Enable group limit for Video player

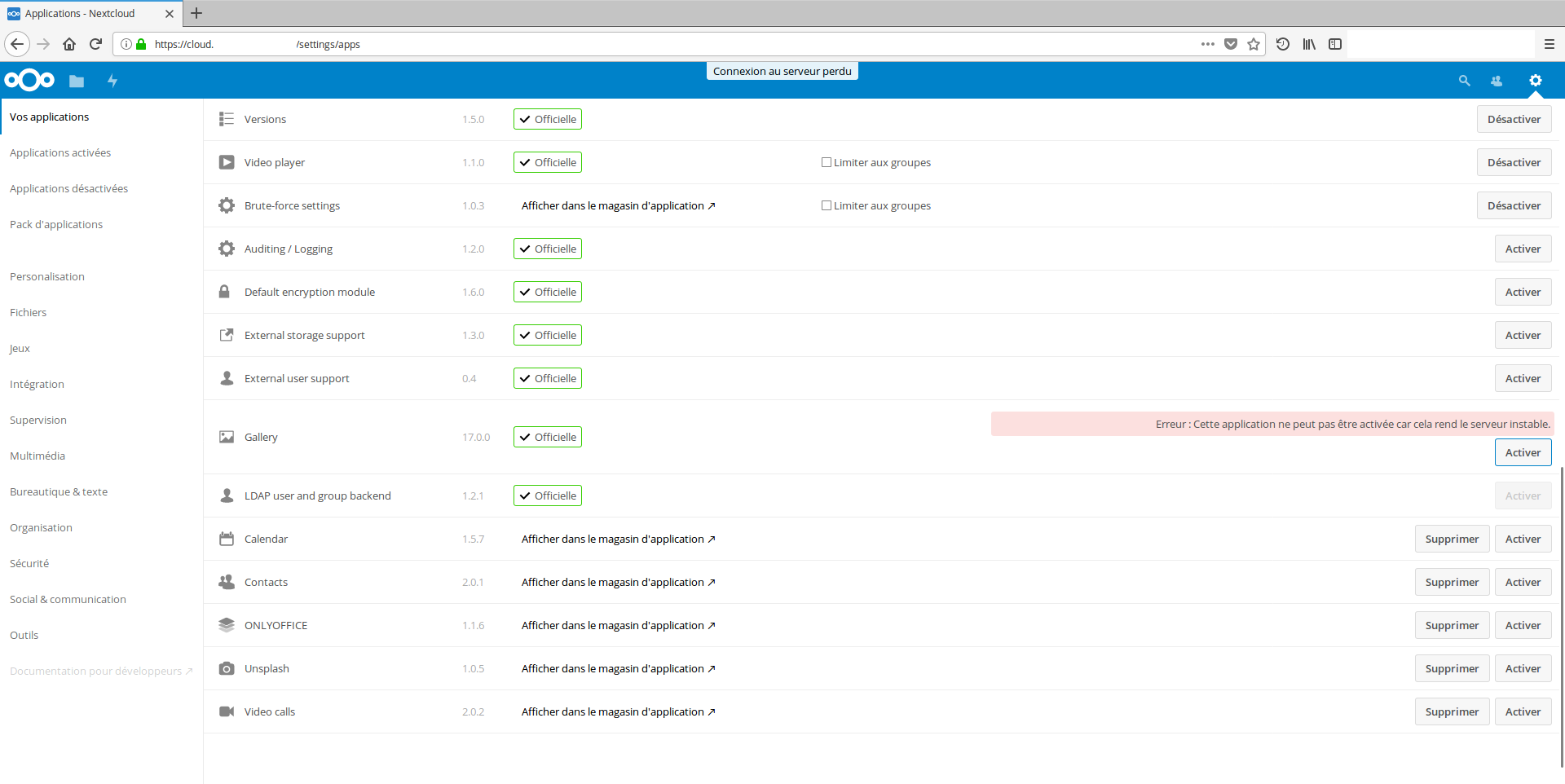click(827, 162)
